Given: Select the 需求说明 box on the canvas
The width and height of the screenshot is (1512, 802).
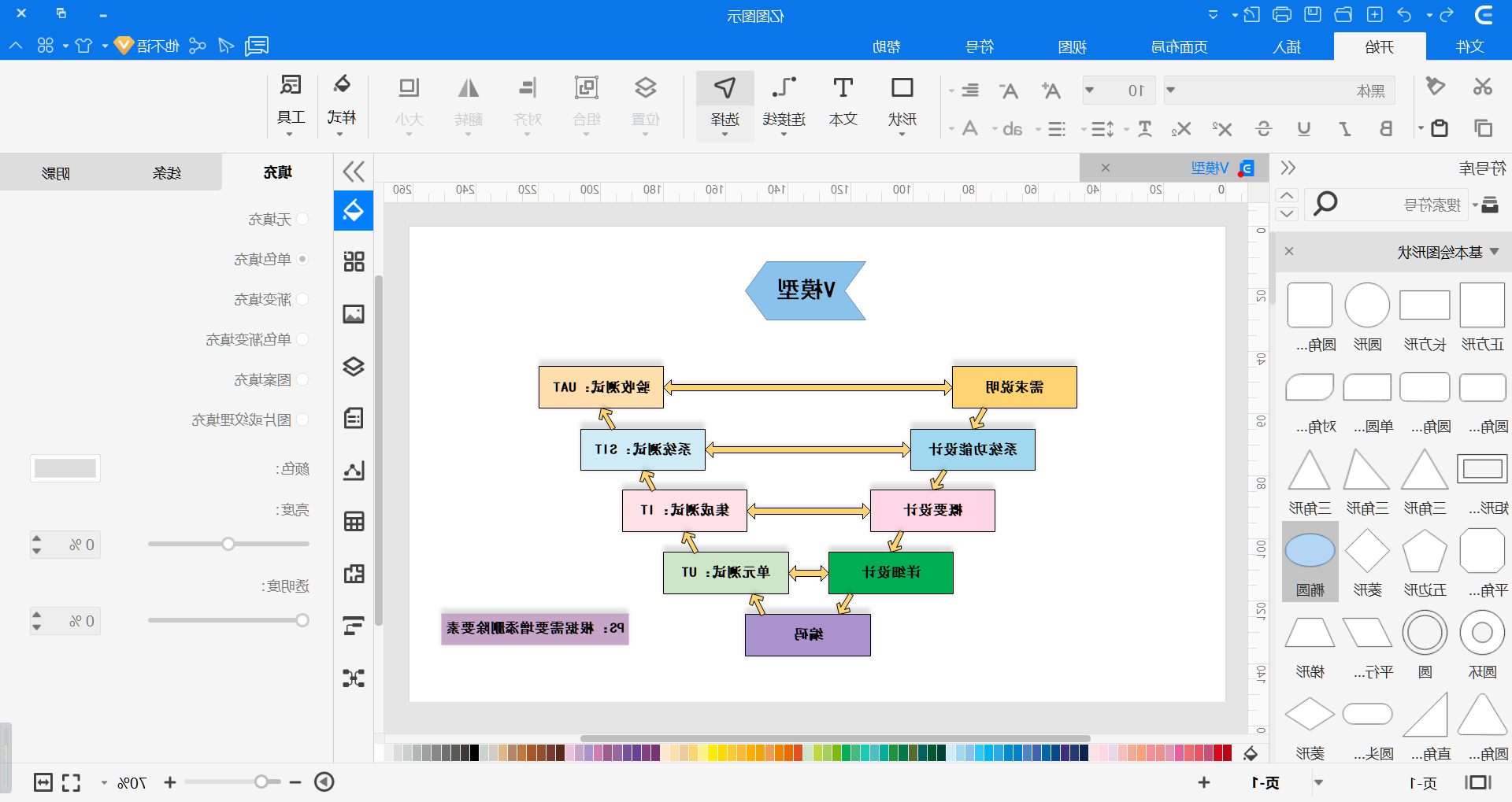Looking at the screenshot, I should point(1014,386).
